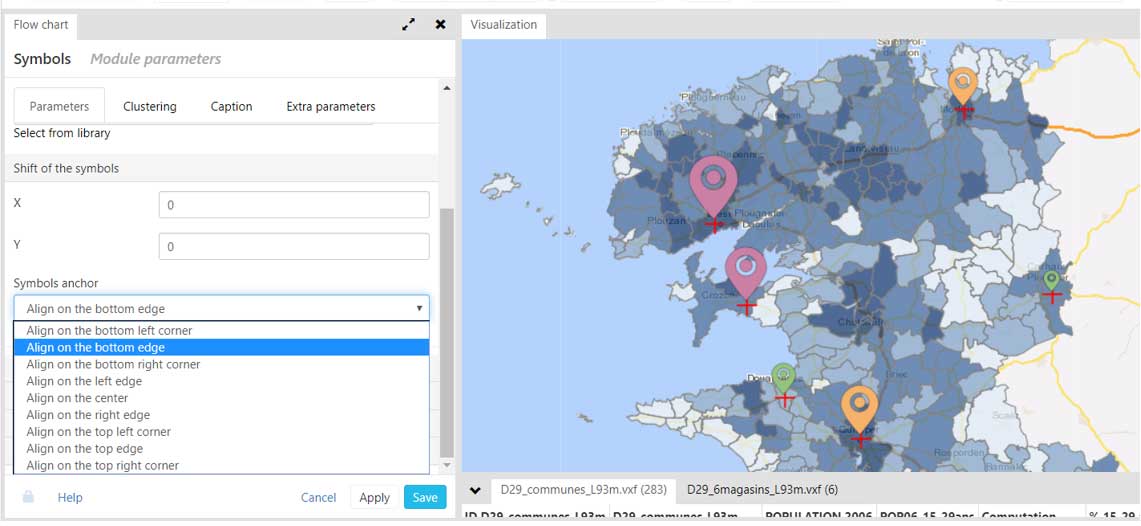
Task: Click the Select from library label
Action: tap(62, 133)
